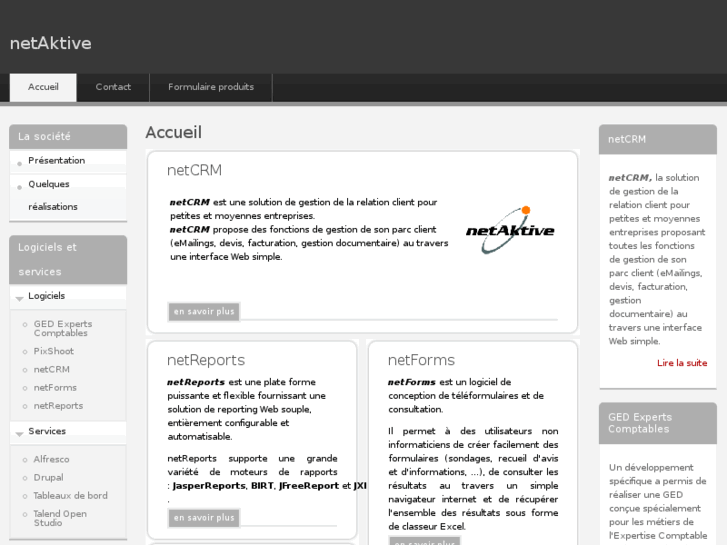The width and height of the screenshot is (727, 545).
Task: Click netCRM block header on right
Action: tap(657, 139)
